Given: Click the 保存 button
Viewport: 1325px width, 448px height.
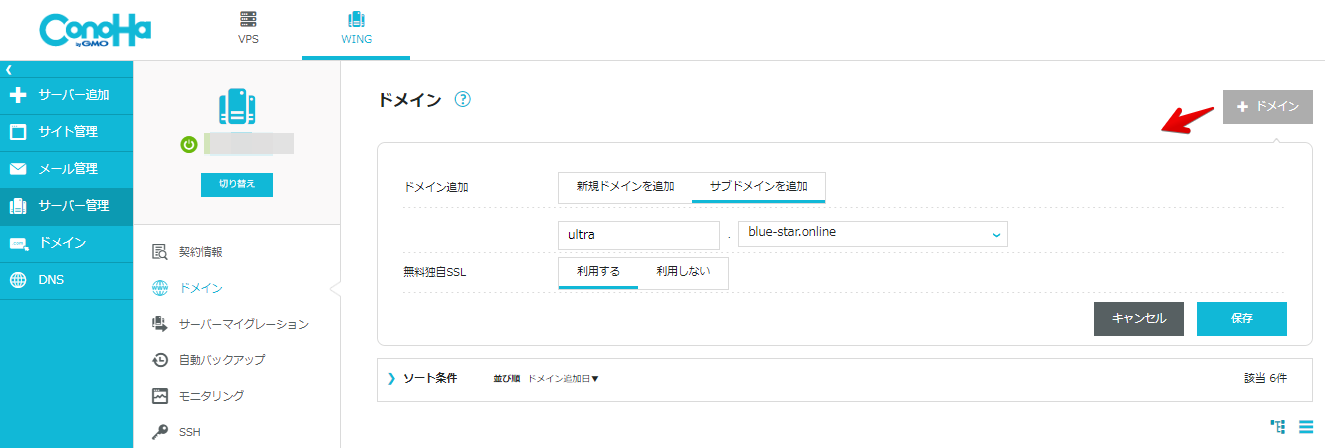Looking at the screenshot, I should coord(1241,318).
